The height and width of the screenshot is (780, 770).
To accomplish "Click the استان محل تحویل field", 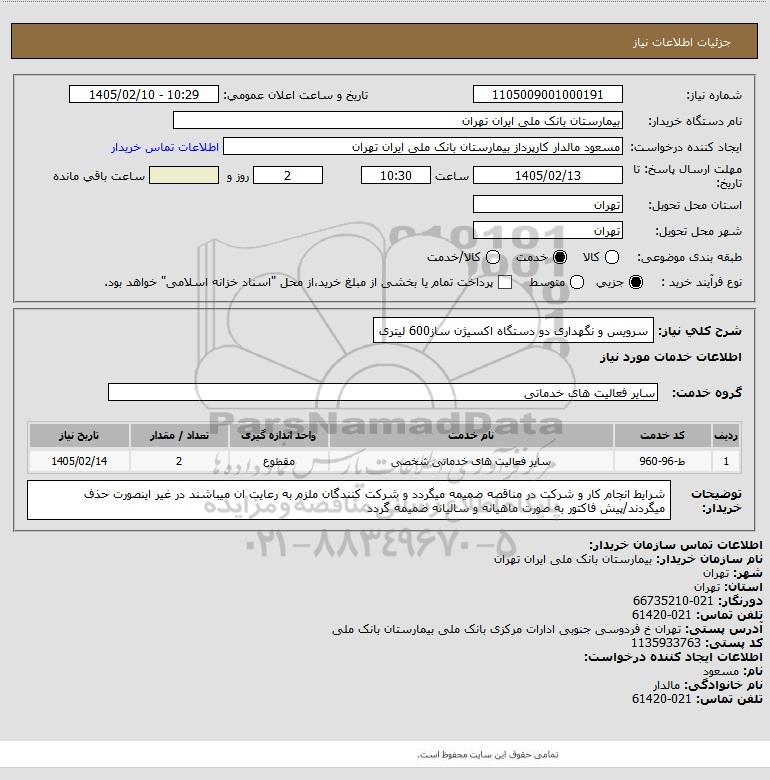I will [548, 204].
